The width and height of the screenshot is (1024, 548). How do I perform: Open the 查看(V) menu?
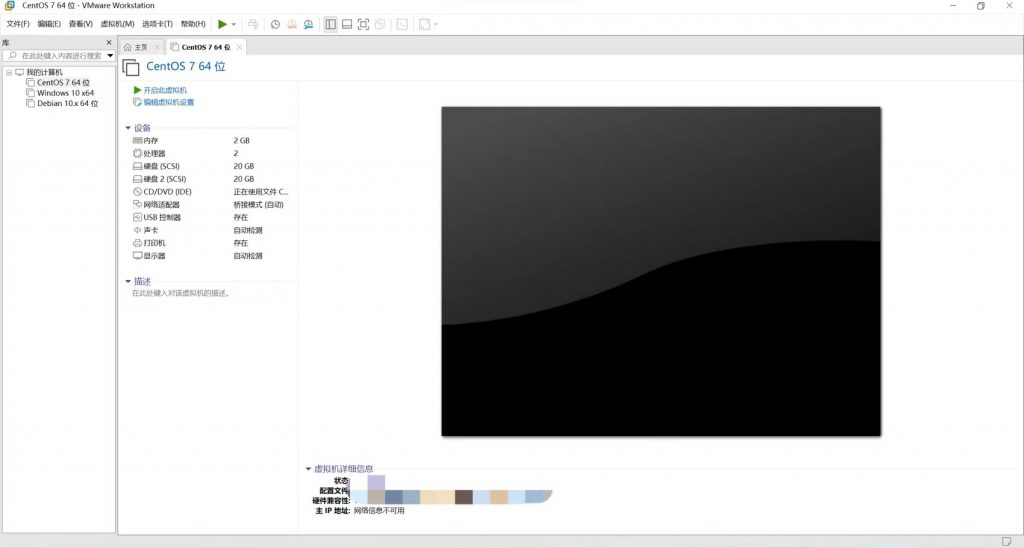(x=81, y=24)
